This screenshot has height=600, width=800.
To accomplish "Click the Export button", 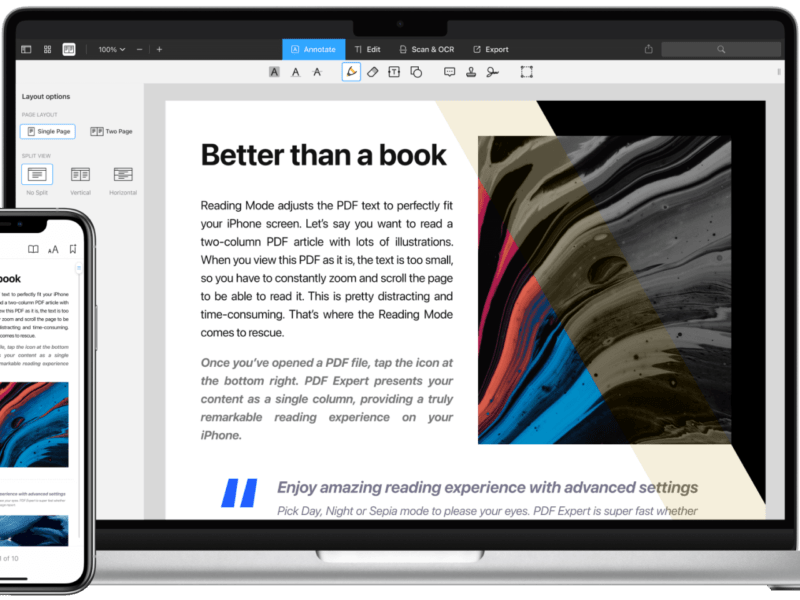I will point(491,48).
